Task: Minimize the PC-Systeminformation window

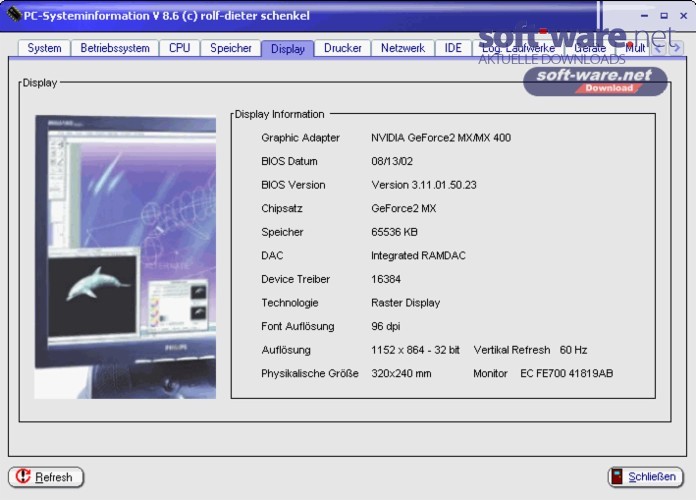Action: tap(645, 16)
